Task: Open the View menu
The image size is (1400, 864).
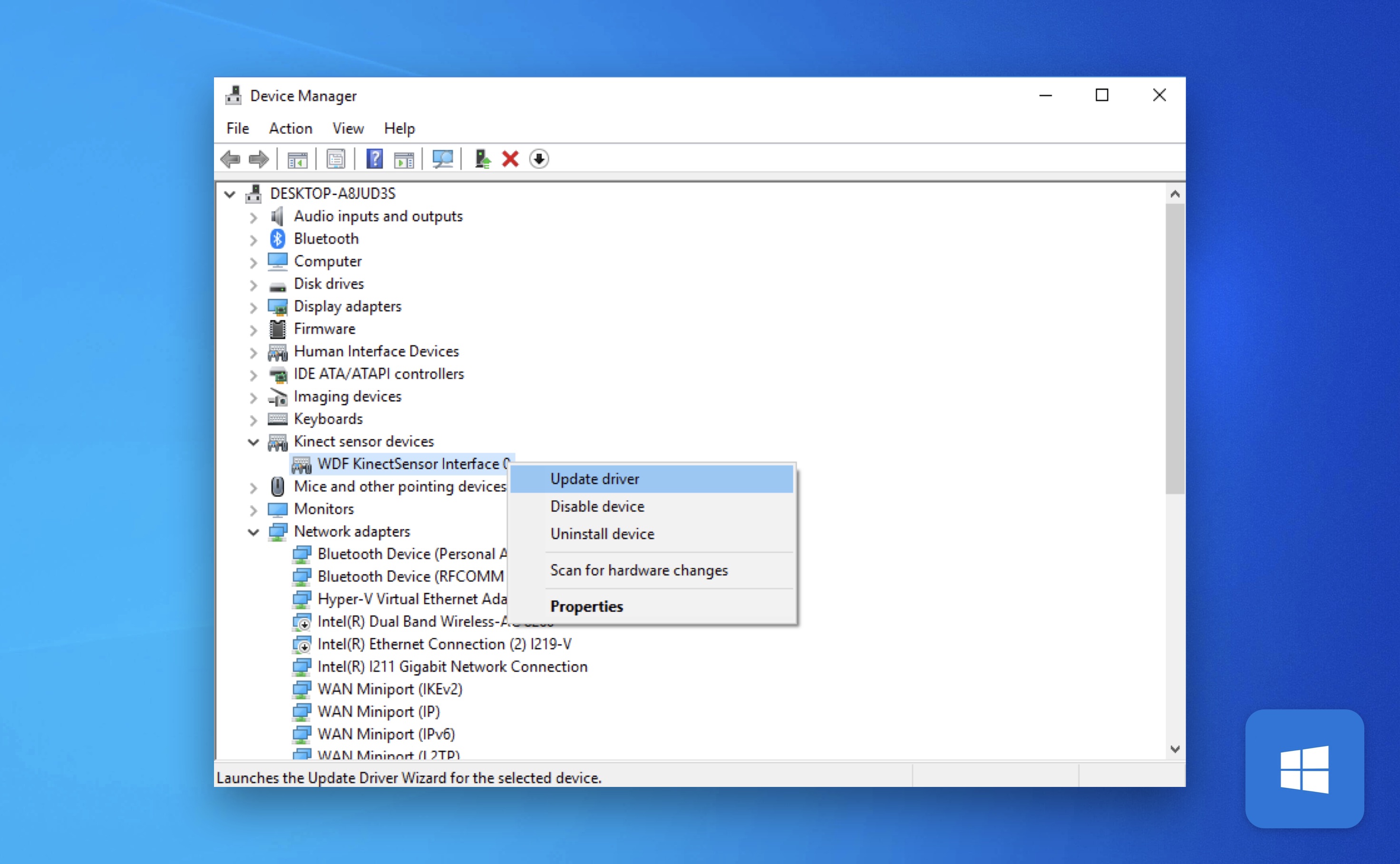Action: (x=348, y=128)
